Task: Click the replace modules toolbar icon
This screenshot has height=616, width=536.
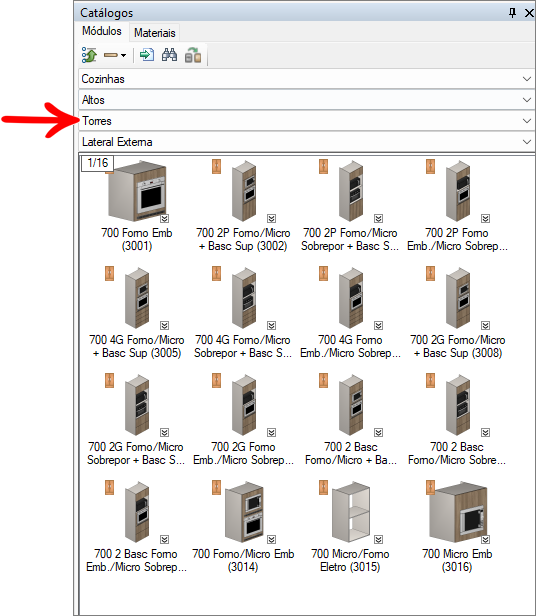Action: 193,55
